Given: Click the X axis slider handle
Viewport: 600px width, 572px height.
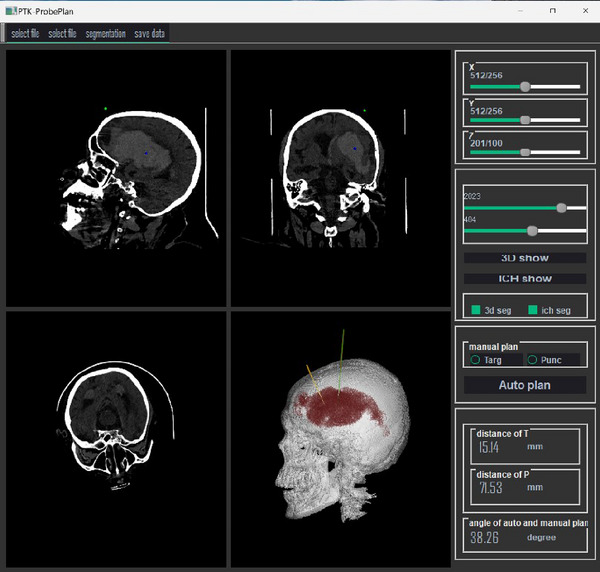Looking at the screenshot, I should pos(525,87).
